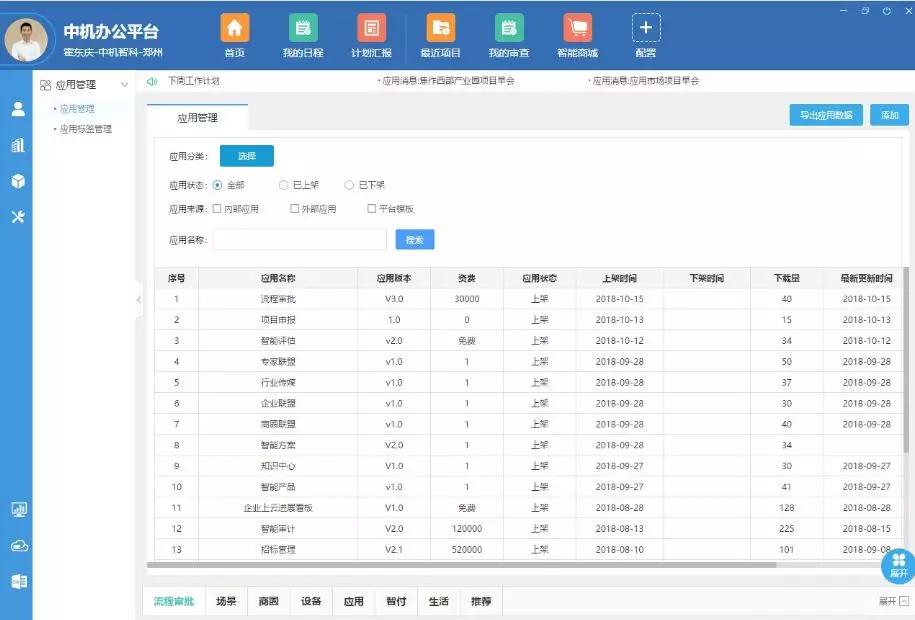
Task: Click the 导出应用数据 button
Action: [826, 115]
